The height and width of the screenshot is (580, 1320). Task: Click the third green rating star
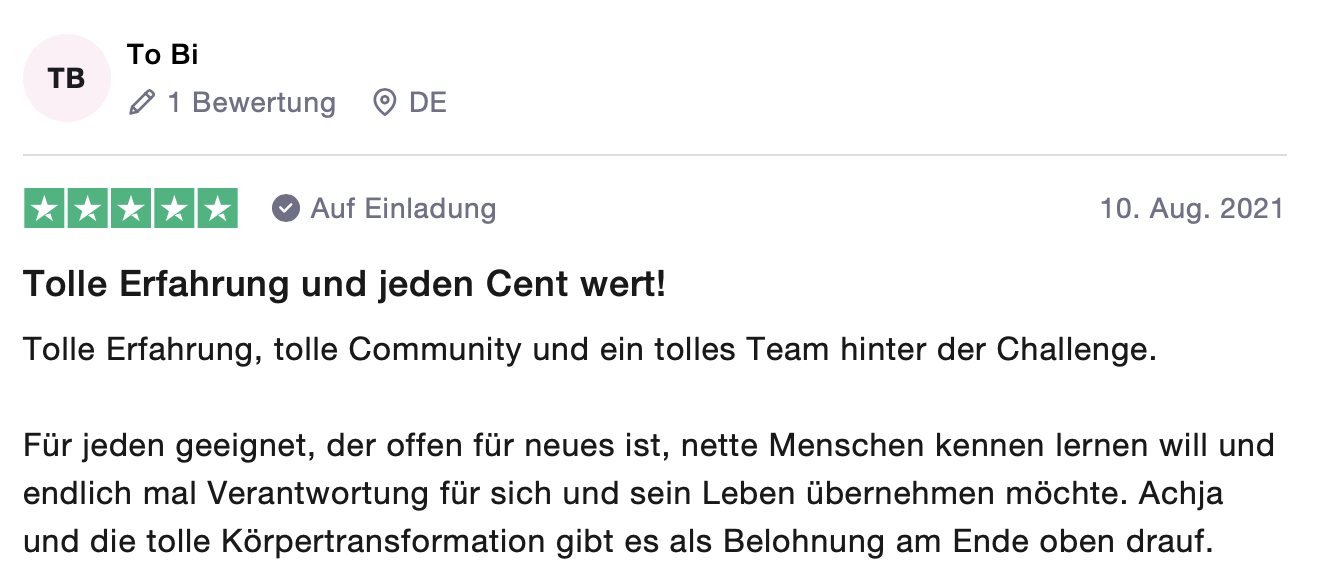[x=130, y=208]
